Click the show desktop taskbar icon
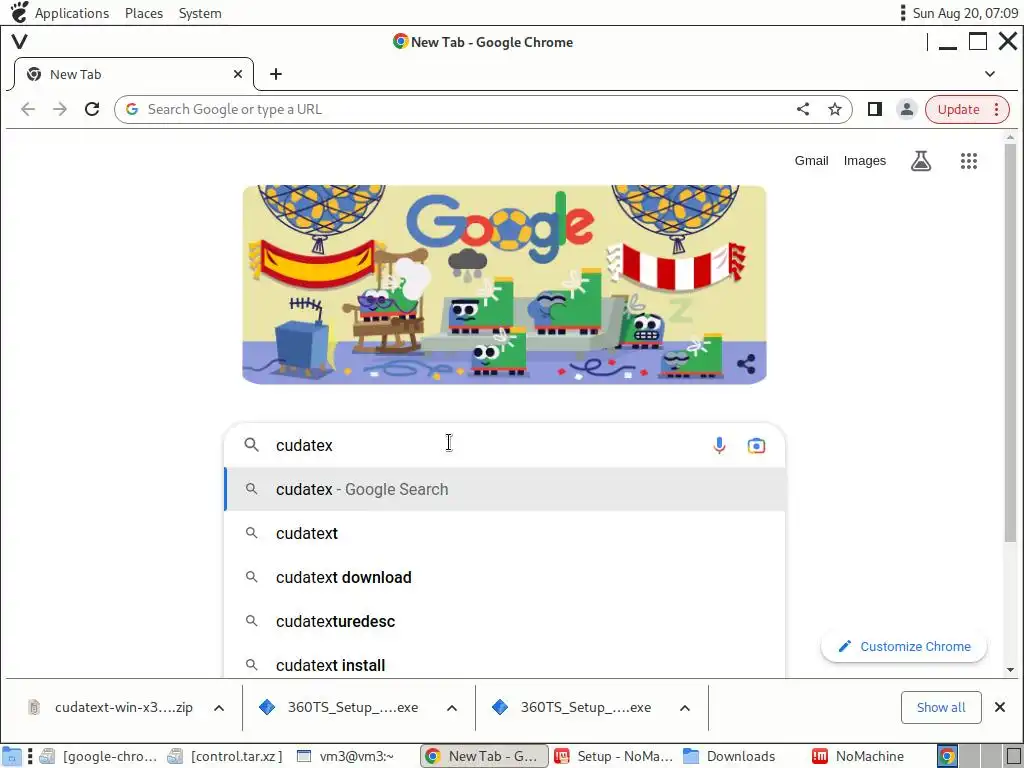Screen dimensions: 1024x768 [12, 756]
